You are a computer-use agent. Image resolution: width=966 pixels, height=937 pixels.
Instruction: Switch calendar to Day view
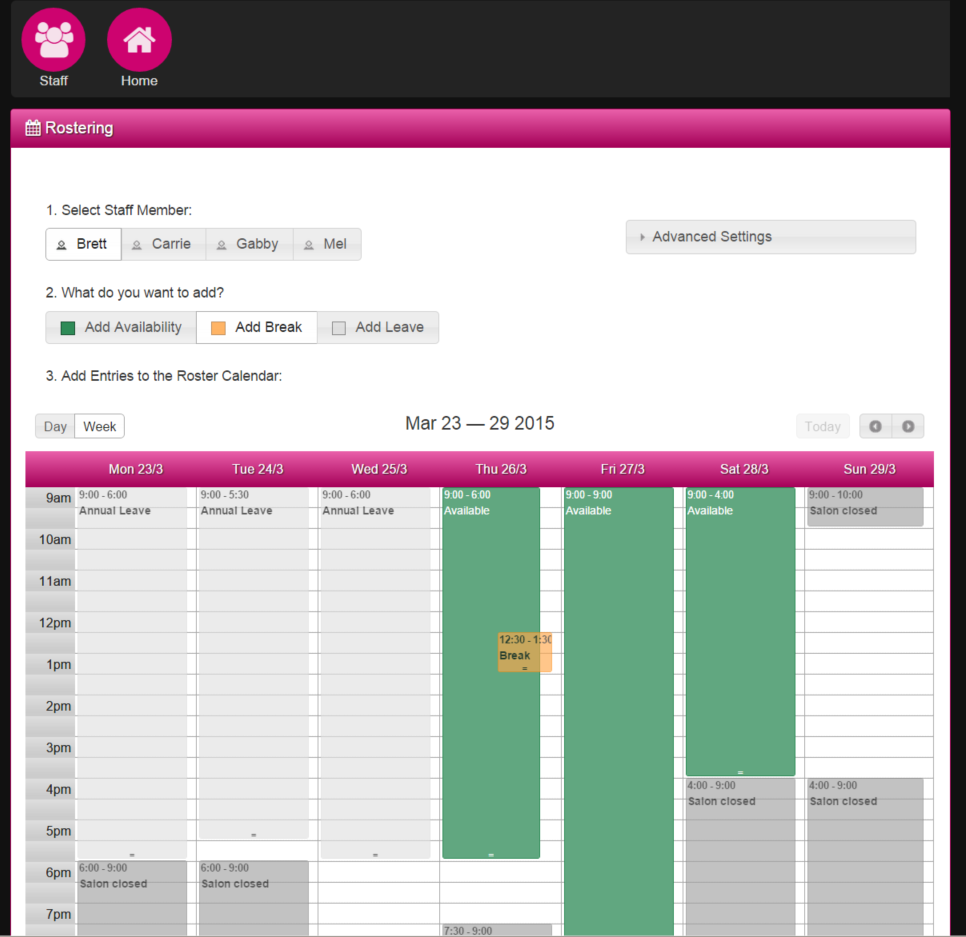(x=55, y=426)
